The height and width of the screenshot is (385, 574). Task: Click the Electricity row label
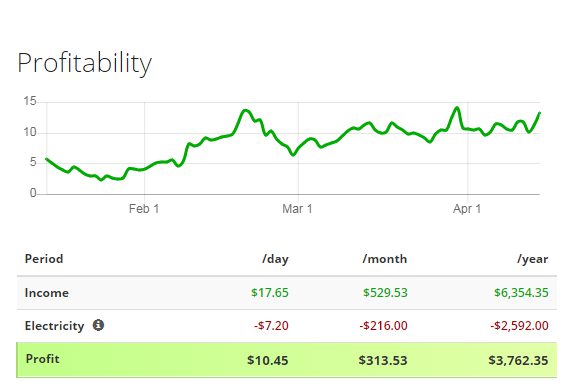coord(55,326)
